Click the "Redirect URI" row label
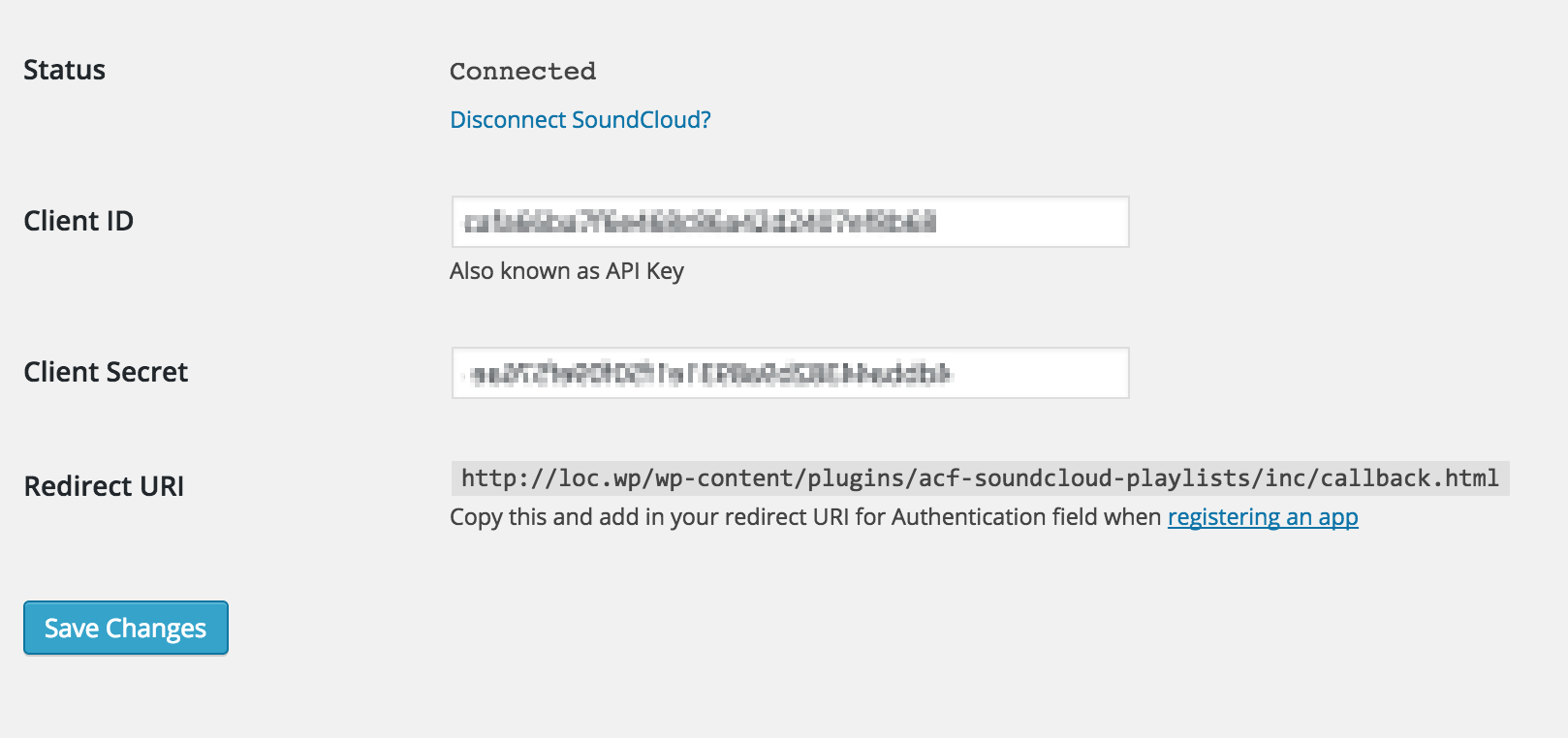This screenshot has width=1568, height=738. 104,486
